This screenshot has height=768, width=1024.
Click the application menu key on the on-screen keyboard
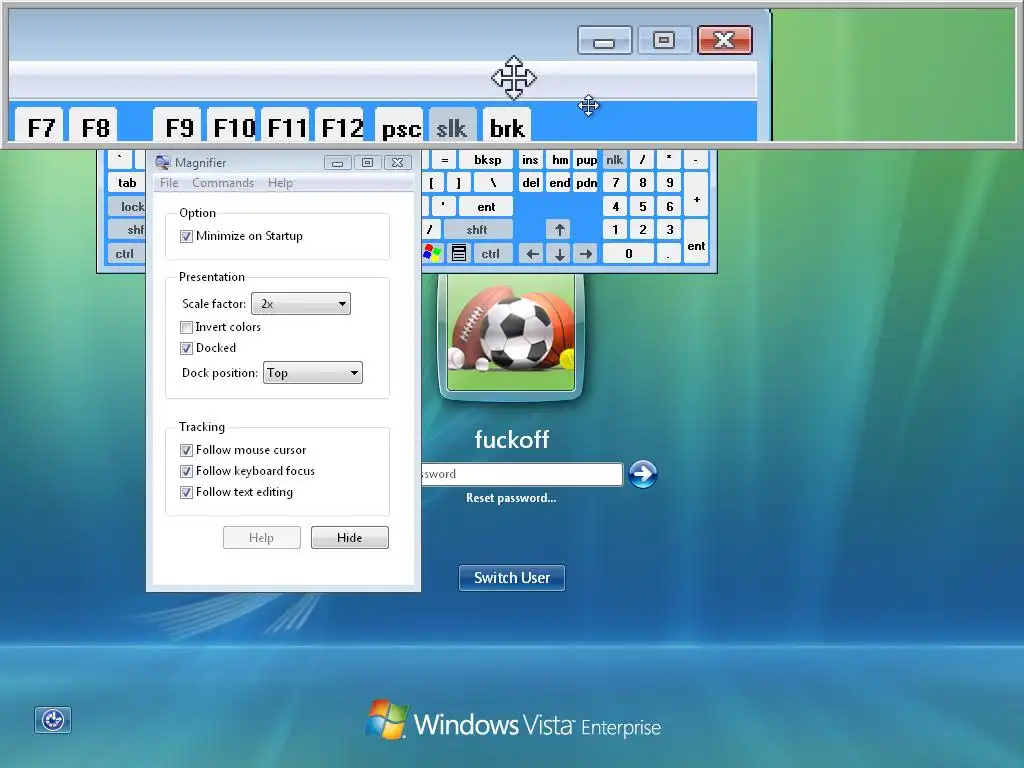coord(459,253)
